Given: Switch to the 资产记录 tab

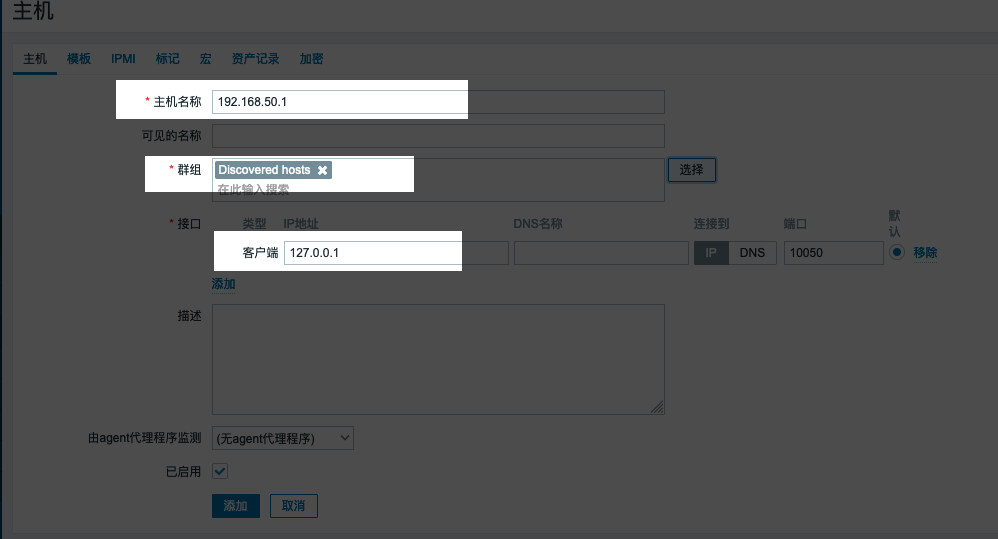Looking at the screenshot, I should pyautogui.click(x=255, y=59).
